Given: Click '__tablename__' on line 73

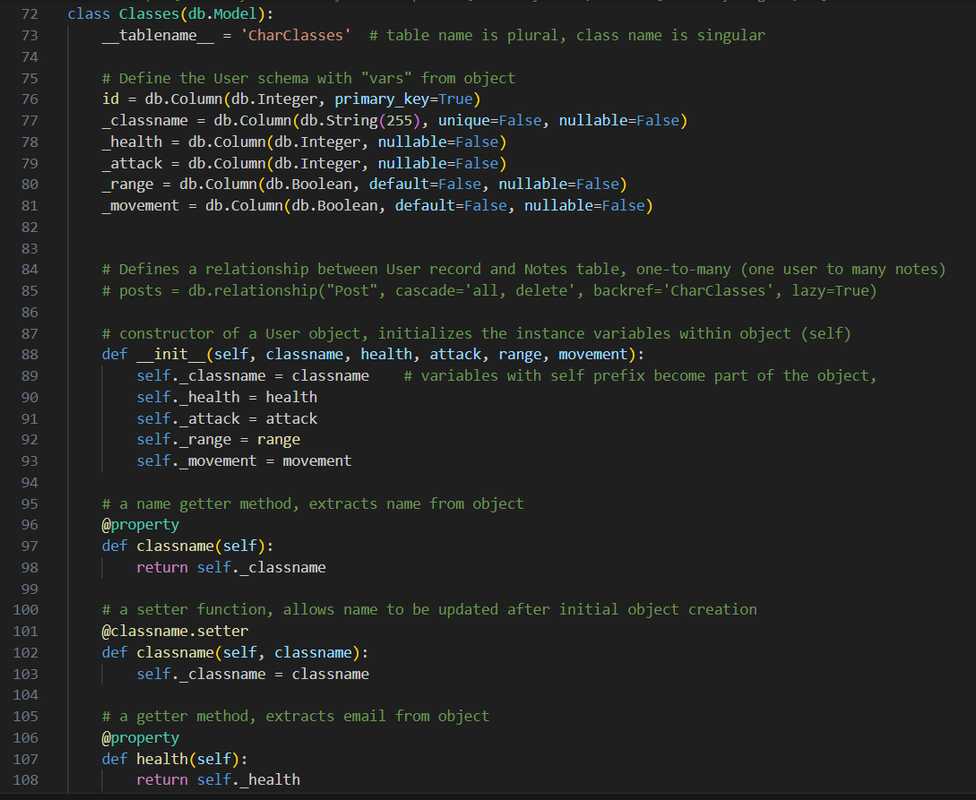Looking at the screenshot, I should [158, 35].
